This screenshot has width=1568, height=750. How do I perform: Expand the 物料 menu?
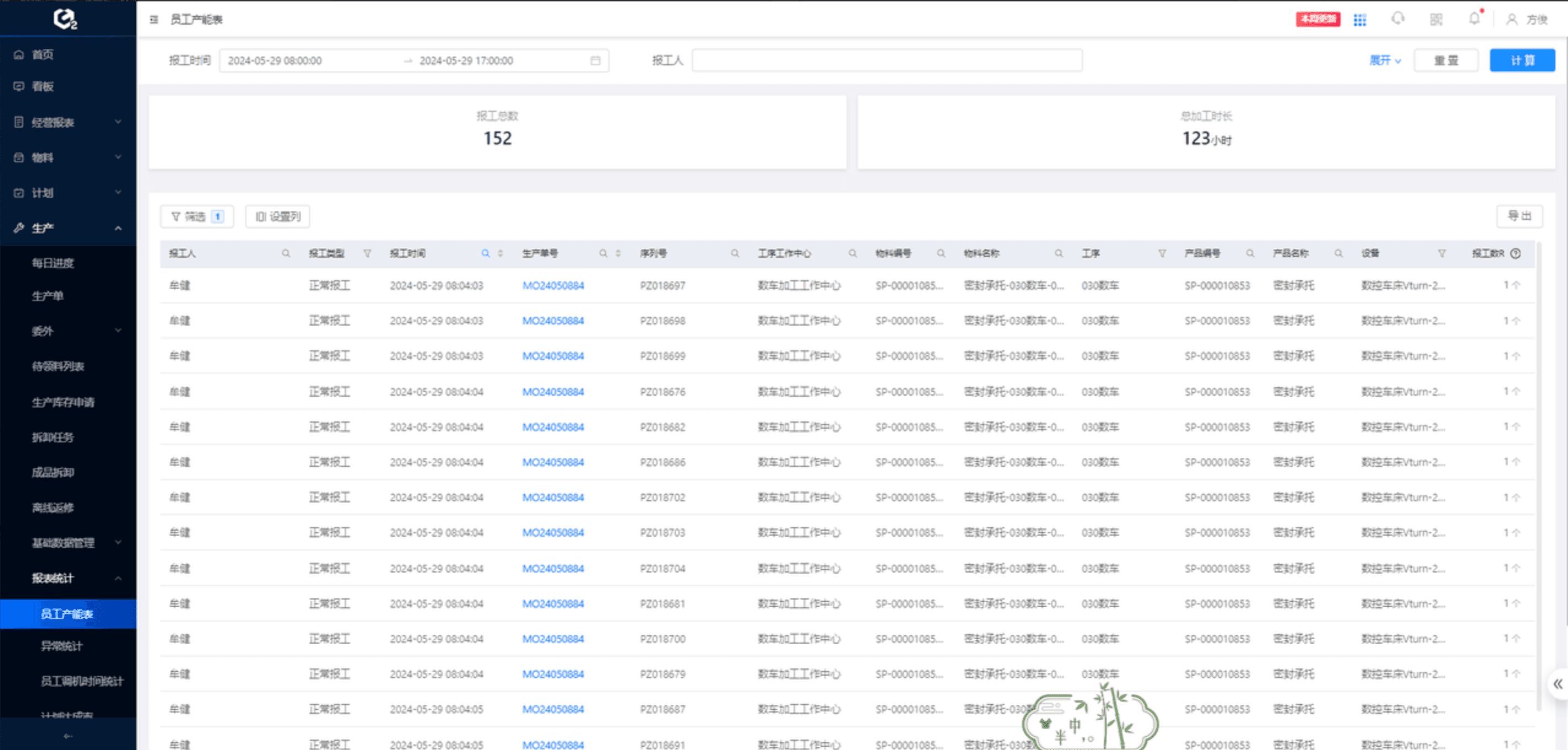tap(68, 158)
